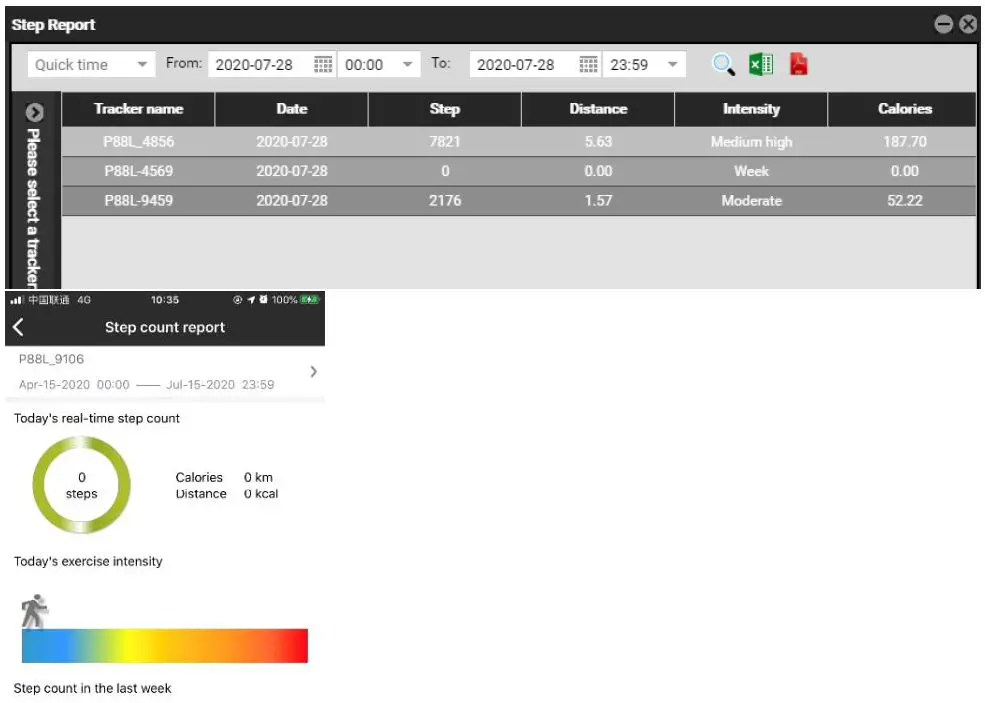
Task: Click the Week intensity cell
Action: pyautogui.click(x=751, y=172)
